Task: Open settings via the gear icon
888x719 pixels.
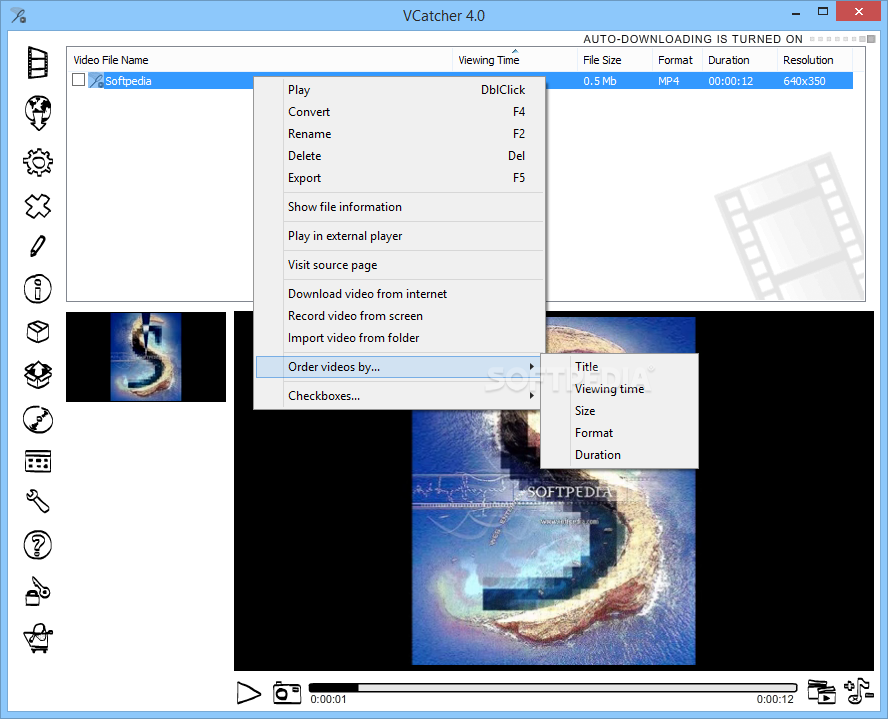Action: 38,162
